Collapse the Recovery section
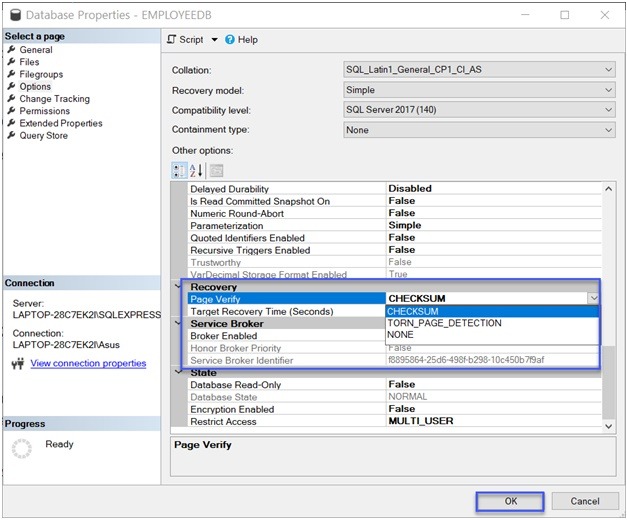The width and height of the screenshot is (627, 520). (178, 286)
